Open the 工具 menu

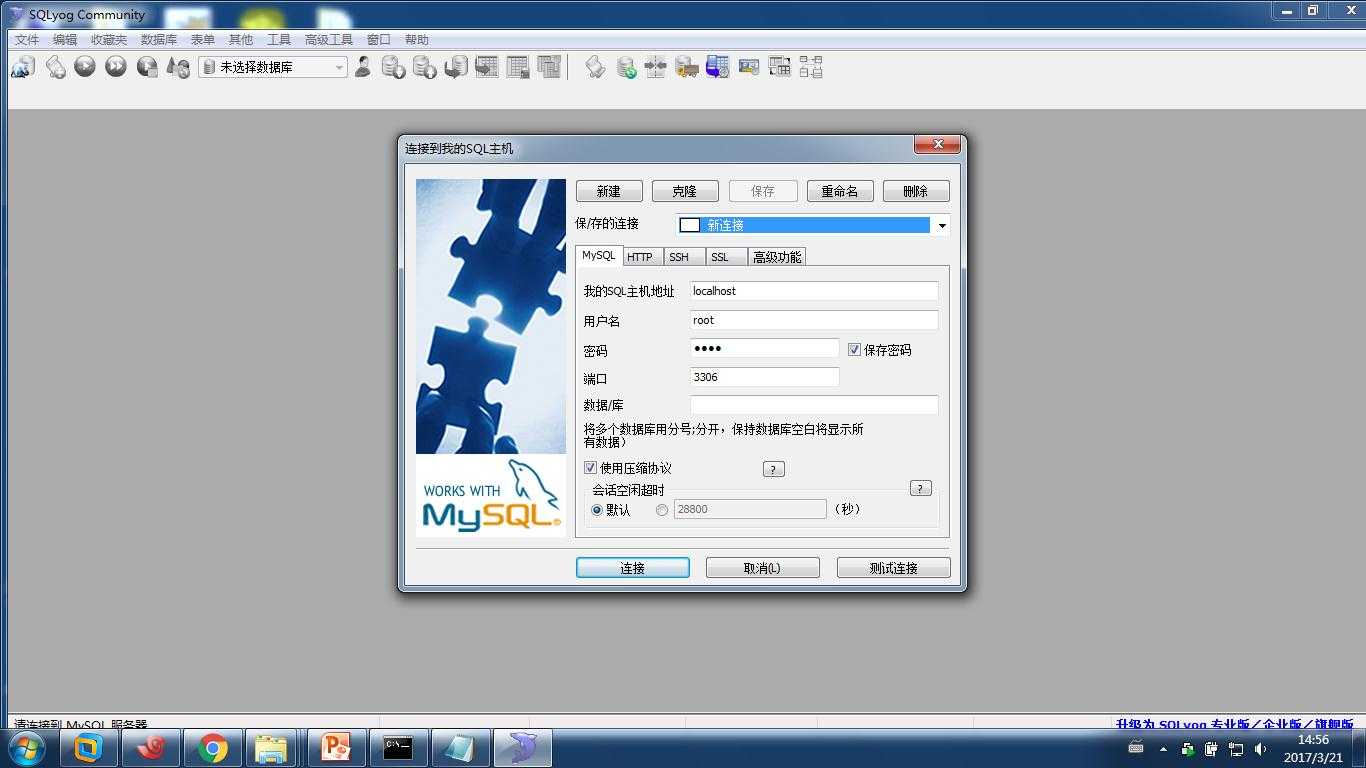pyautogui.click(x=279, y=40)
